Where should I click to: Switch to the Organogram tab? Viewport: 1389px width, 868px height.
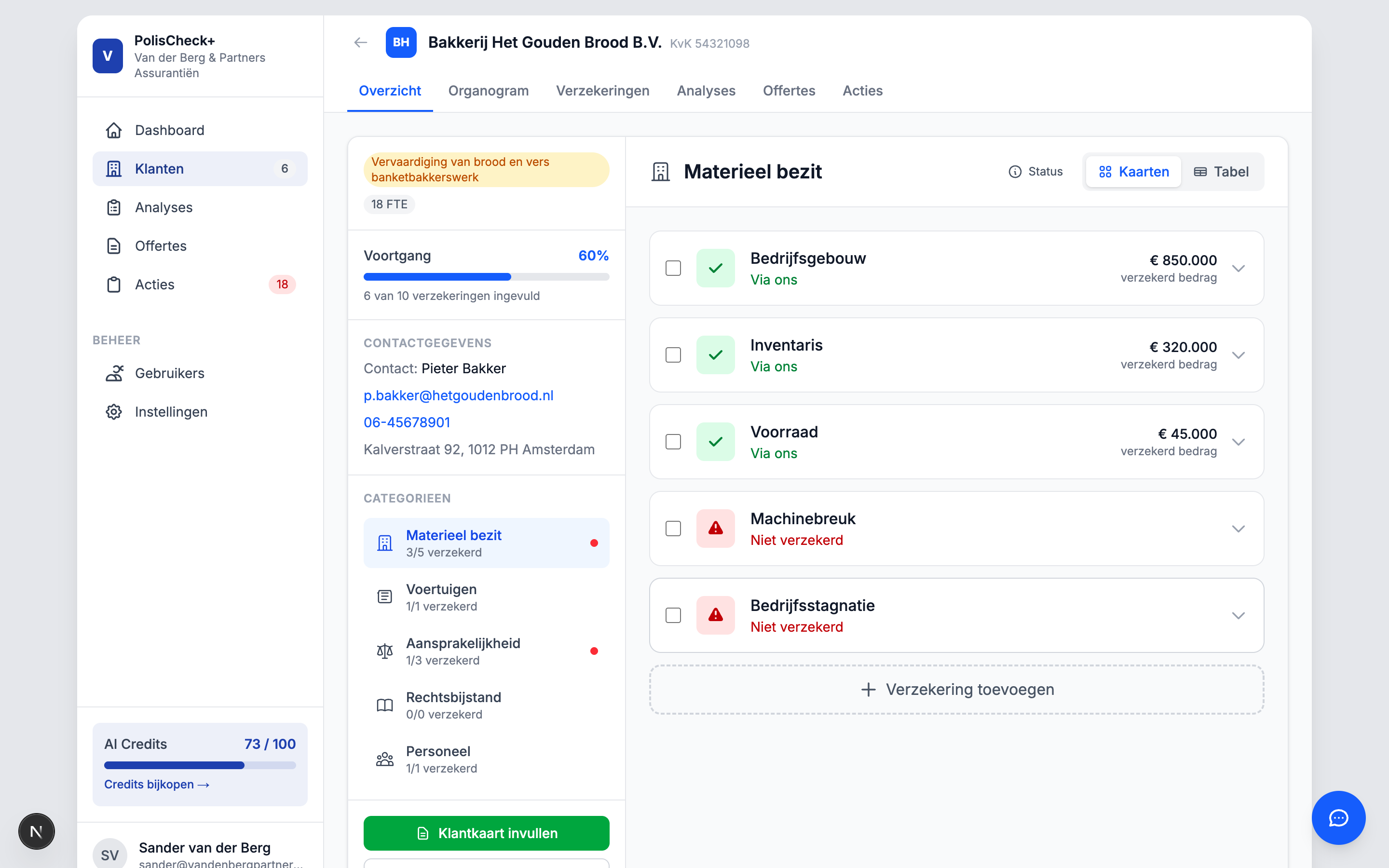point(488,91)
